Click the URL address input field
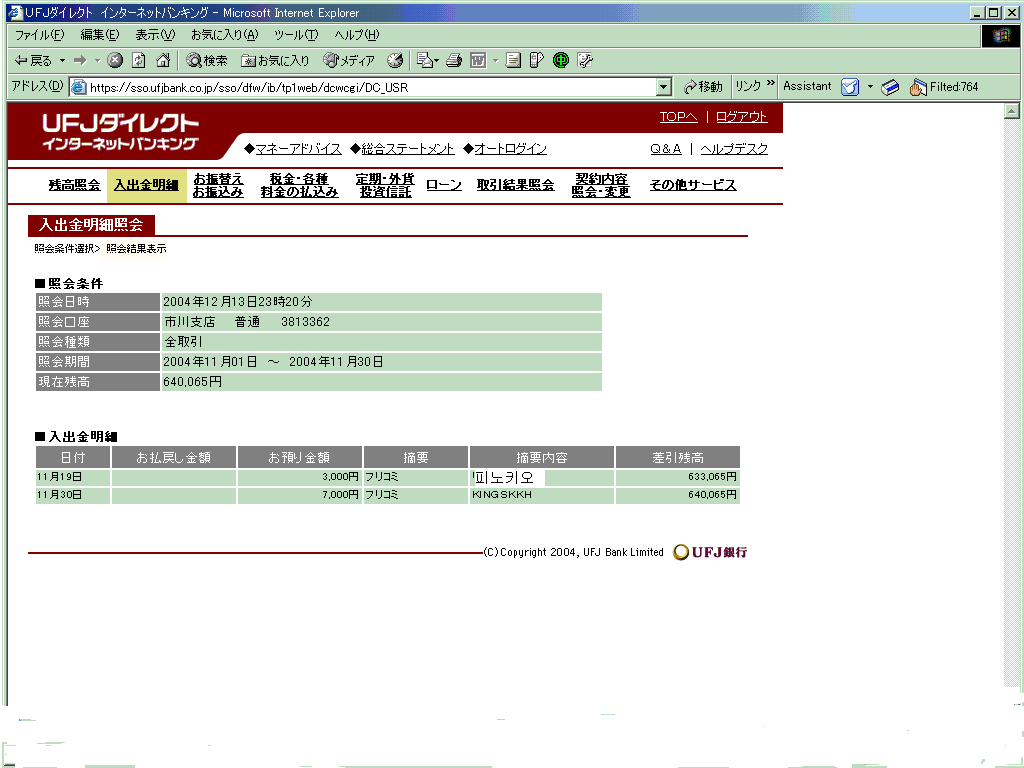Image resolution: width=1024 pixels, height=768 pixels. tap(370, 87)
